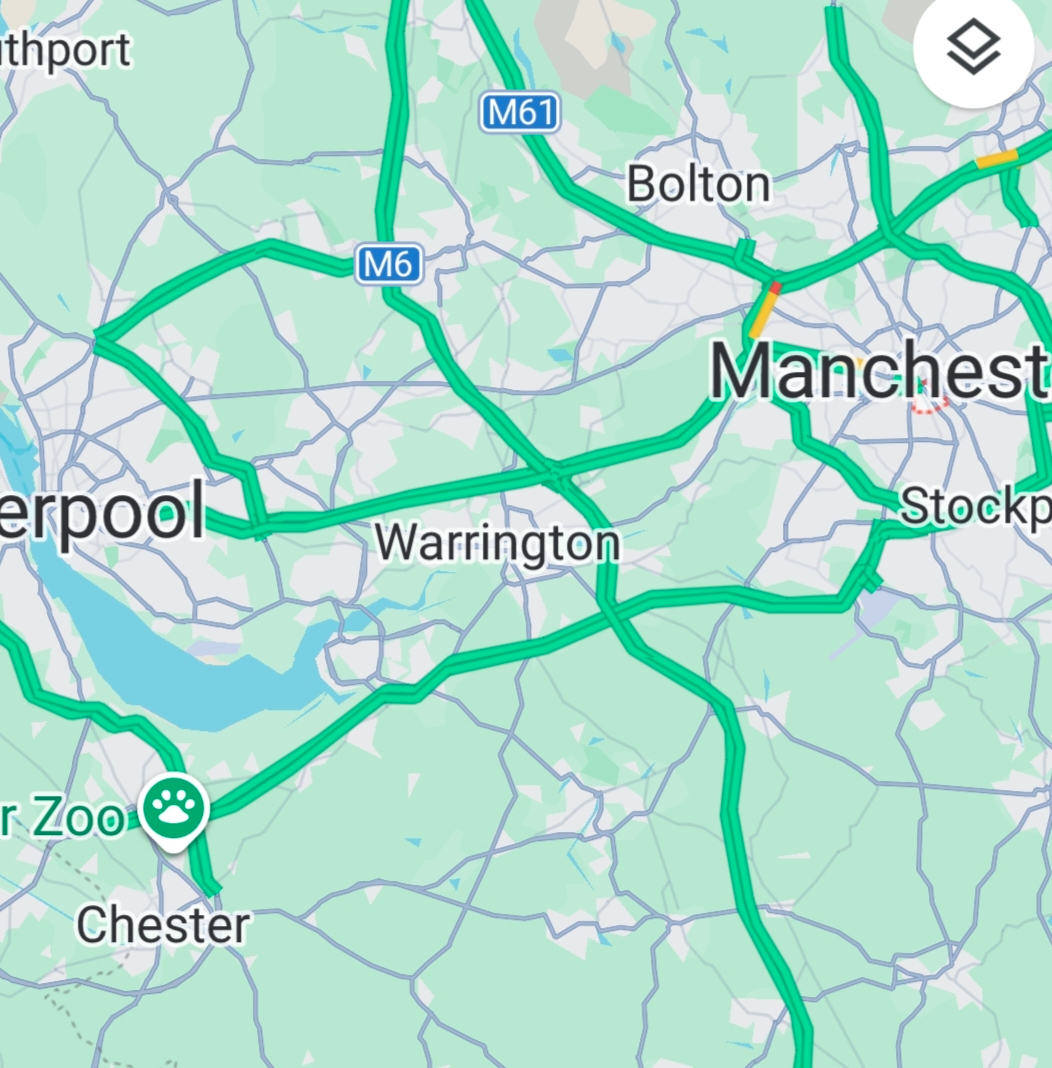Tap the Chester city label
This screenshot has width=1052, height=1068.
coord(163,925)
